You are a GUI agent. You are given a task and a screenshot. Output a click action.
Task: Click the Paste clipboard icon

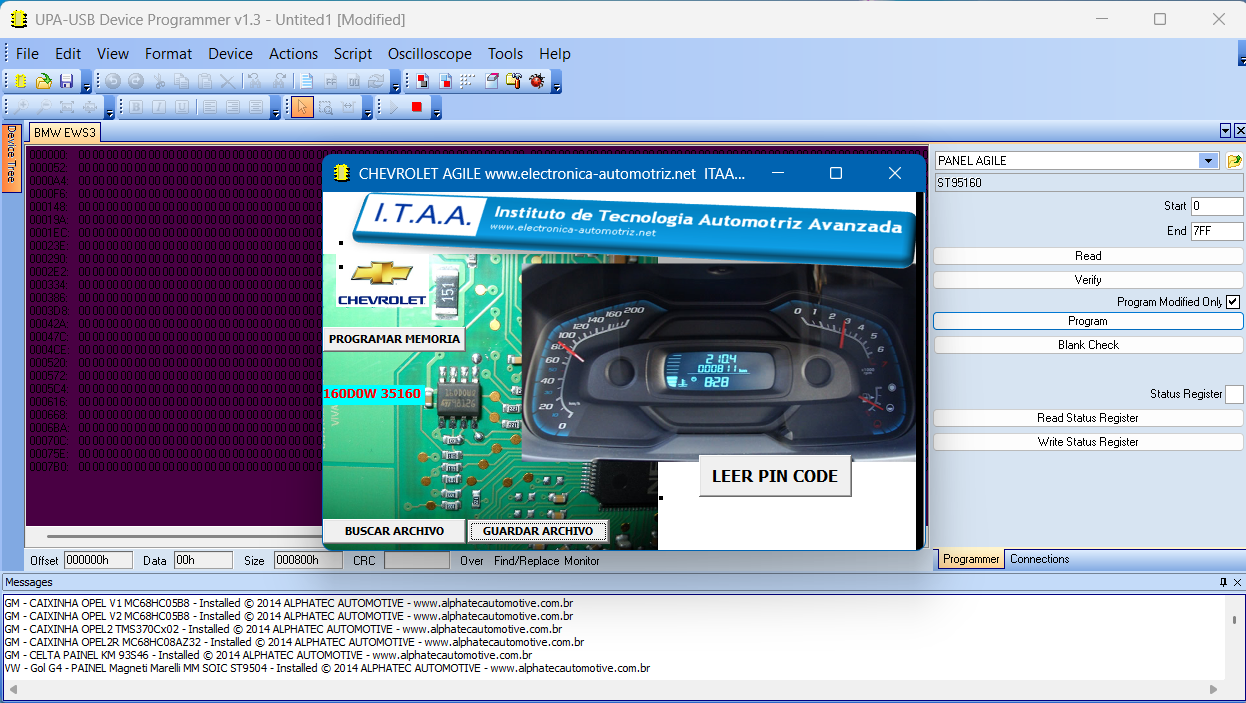pos(205,81)
